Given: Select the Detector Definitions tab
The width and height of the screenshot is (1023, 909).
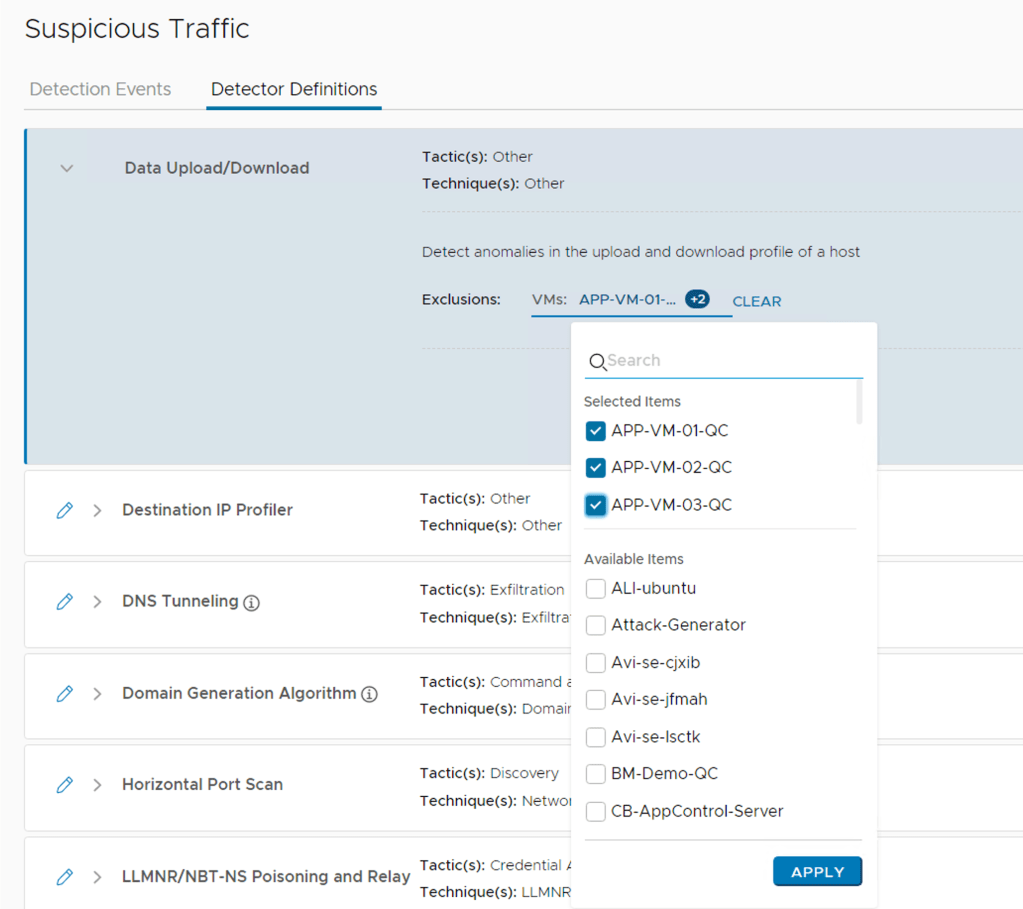Looking at the screenshot, I should 294,89.
